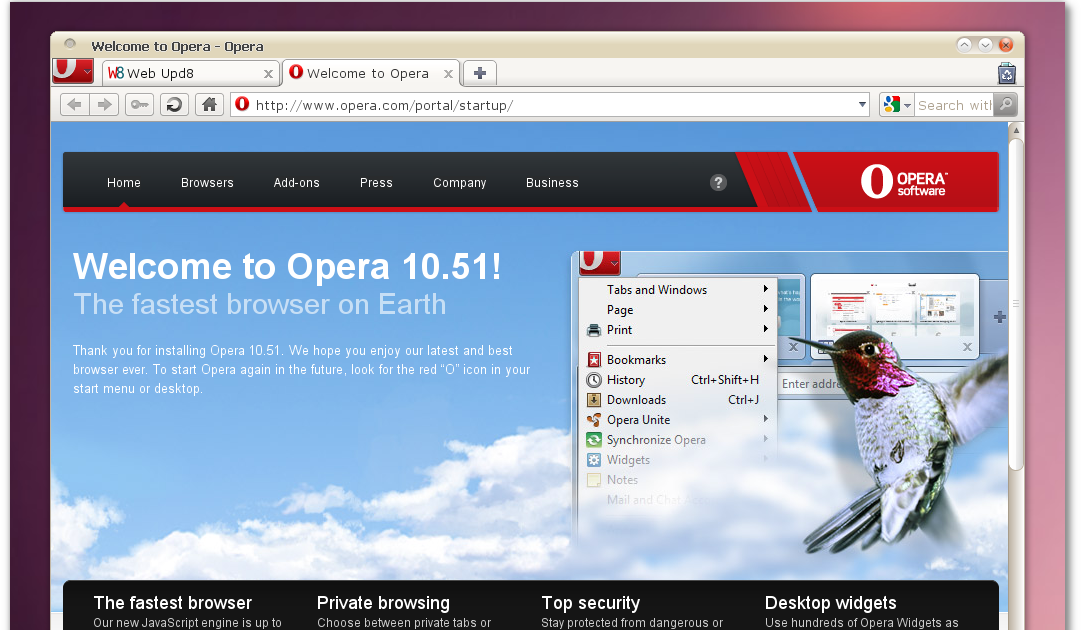Open a new tab with the plus button

478,72
